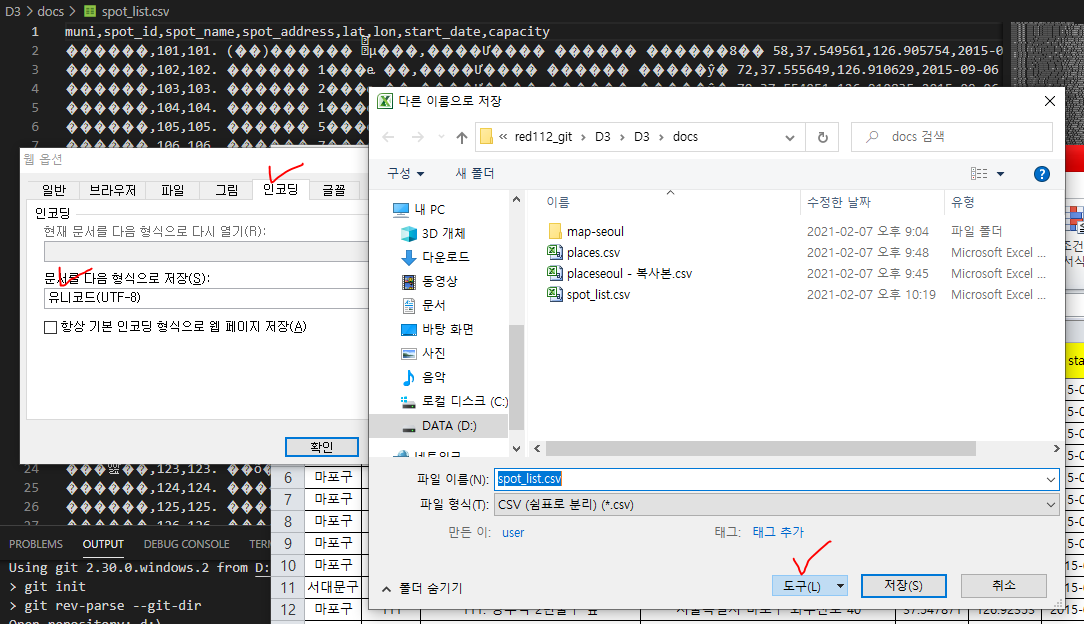Click user author link
Screen dimensions: 1084x624
(513, 533)
